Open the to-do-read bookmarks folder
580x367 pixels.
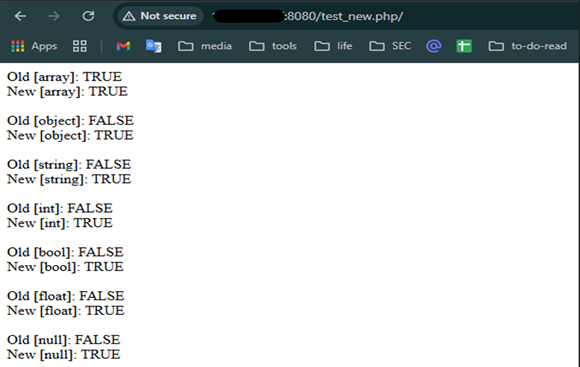pyautogui.click(x=527, y=46)
